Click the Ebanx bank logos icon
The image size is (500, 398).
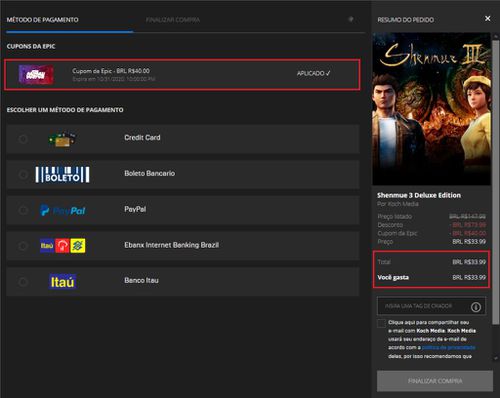63,246
